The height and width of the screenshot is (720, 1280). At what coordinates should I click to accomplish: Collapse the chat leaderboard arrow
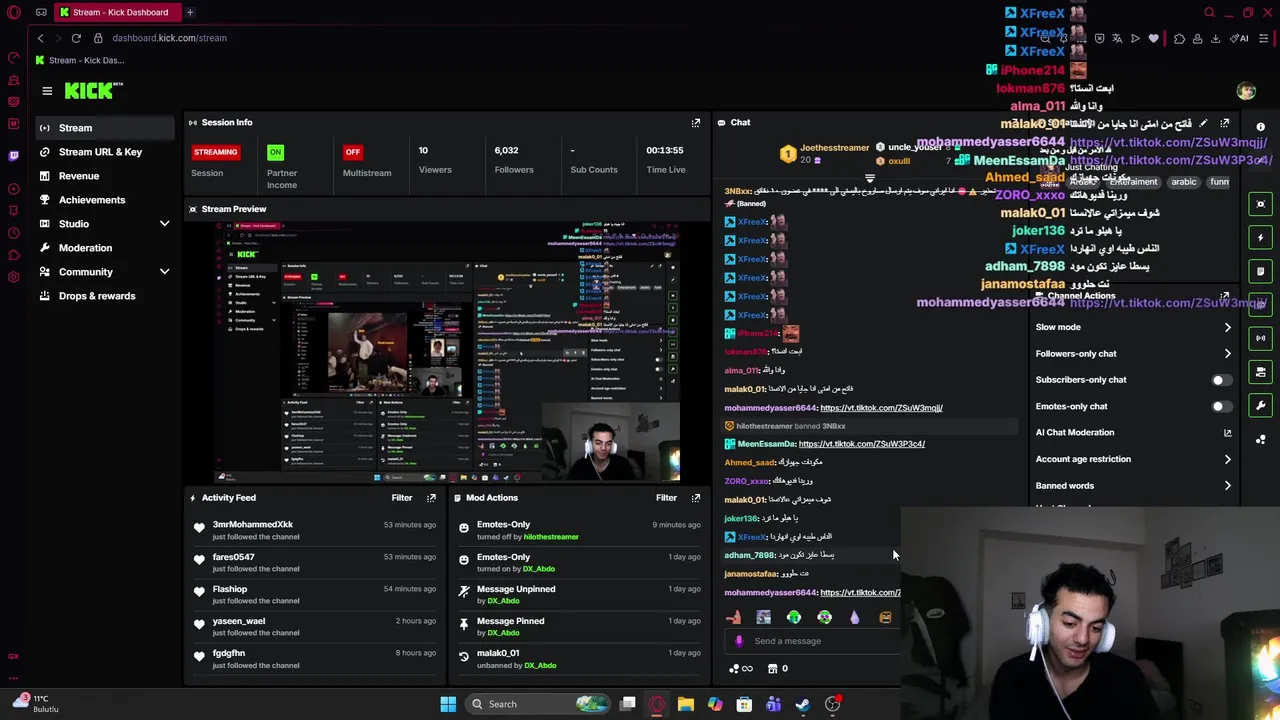coord(869,178)
